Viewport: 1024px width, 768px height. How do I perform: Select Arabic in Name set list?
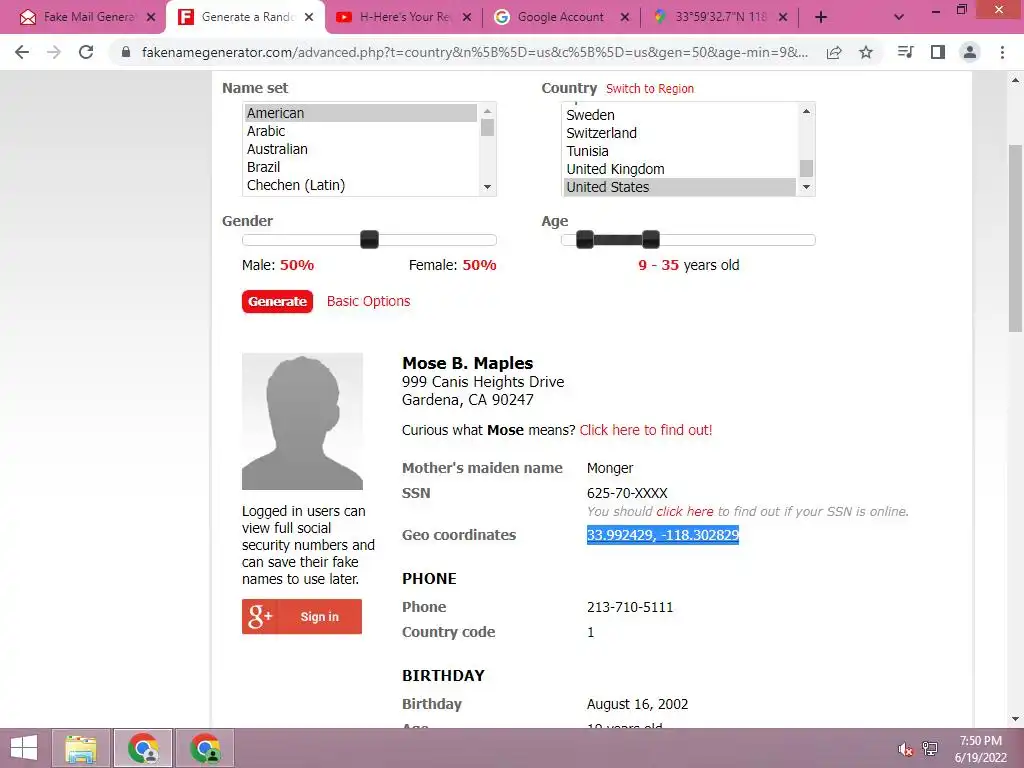pyautogui.click(x=360, y=131)
